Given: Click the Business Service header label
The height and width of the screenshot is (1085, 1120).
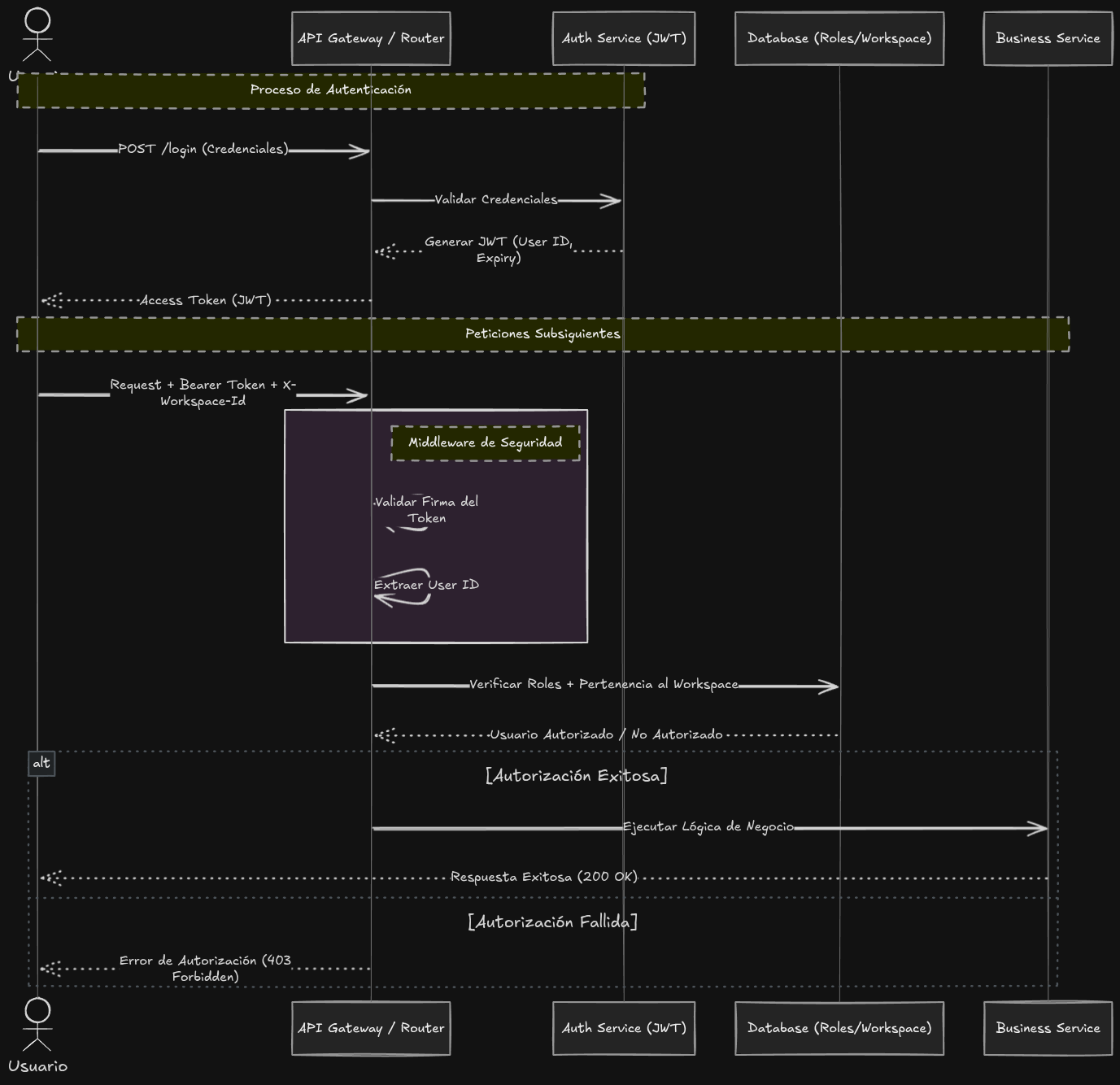Looking at the screenshot, I should [1048, 37].
